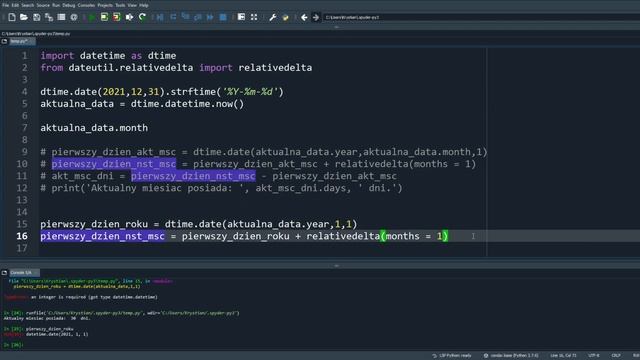Open the file switcher list icon
The height and width of the screenshot is (360, 640).
click(x=61, y=17)
